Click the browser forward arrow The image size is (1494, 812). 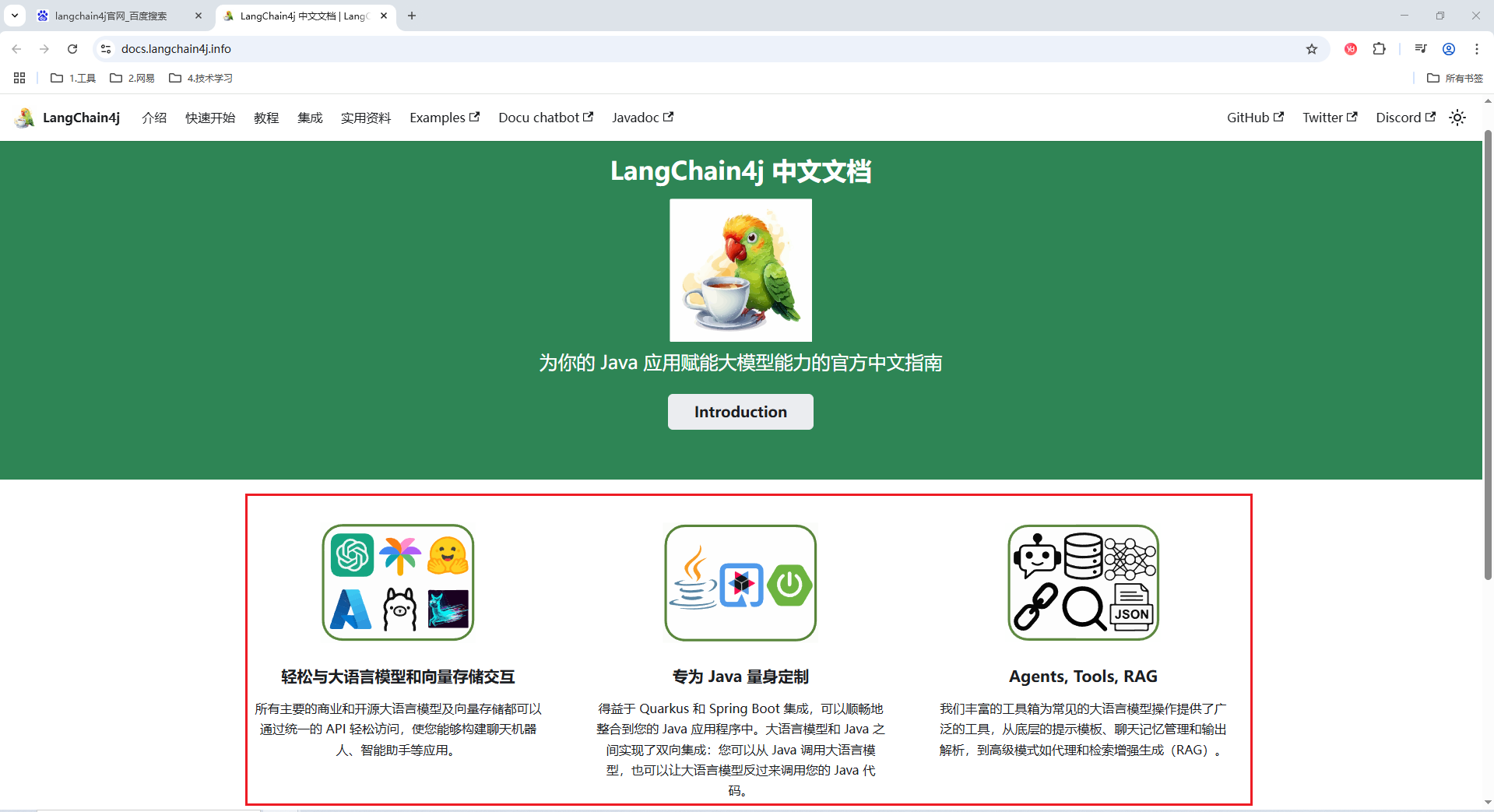(x=44, y=49)
